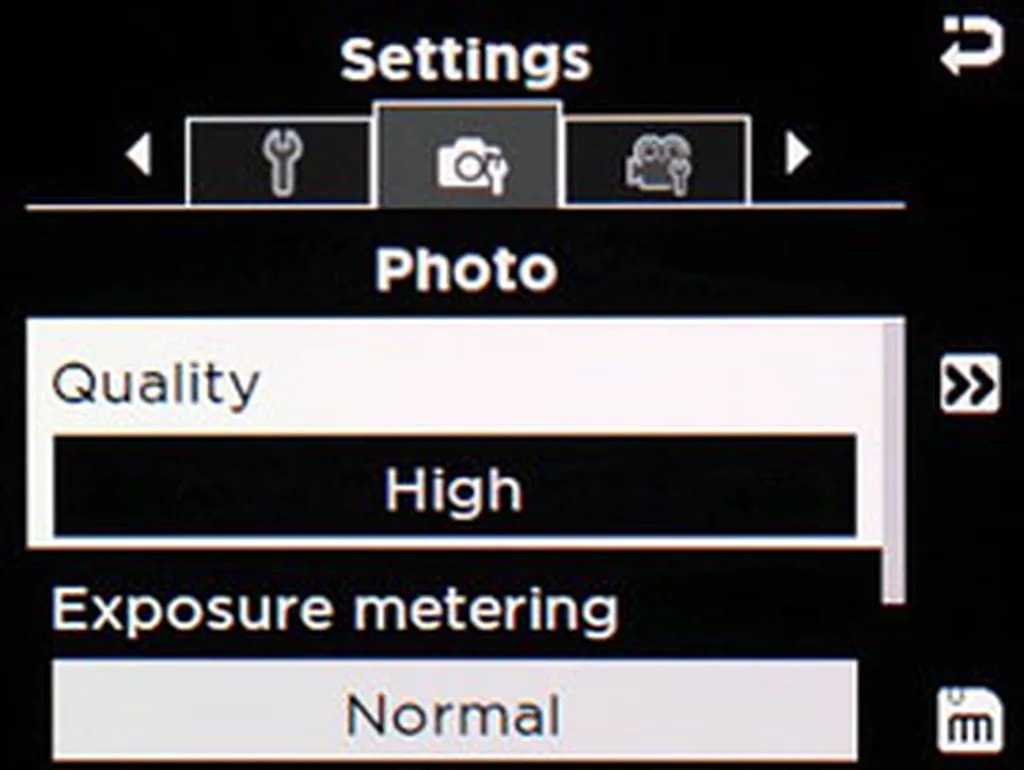Screen dimensions: 1024x770
Task: Click the Photo section heading
Action: pos(466,269)
